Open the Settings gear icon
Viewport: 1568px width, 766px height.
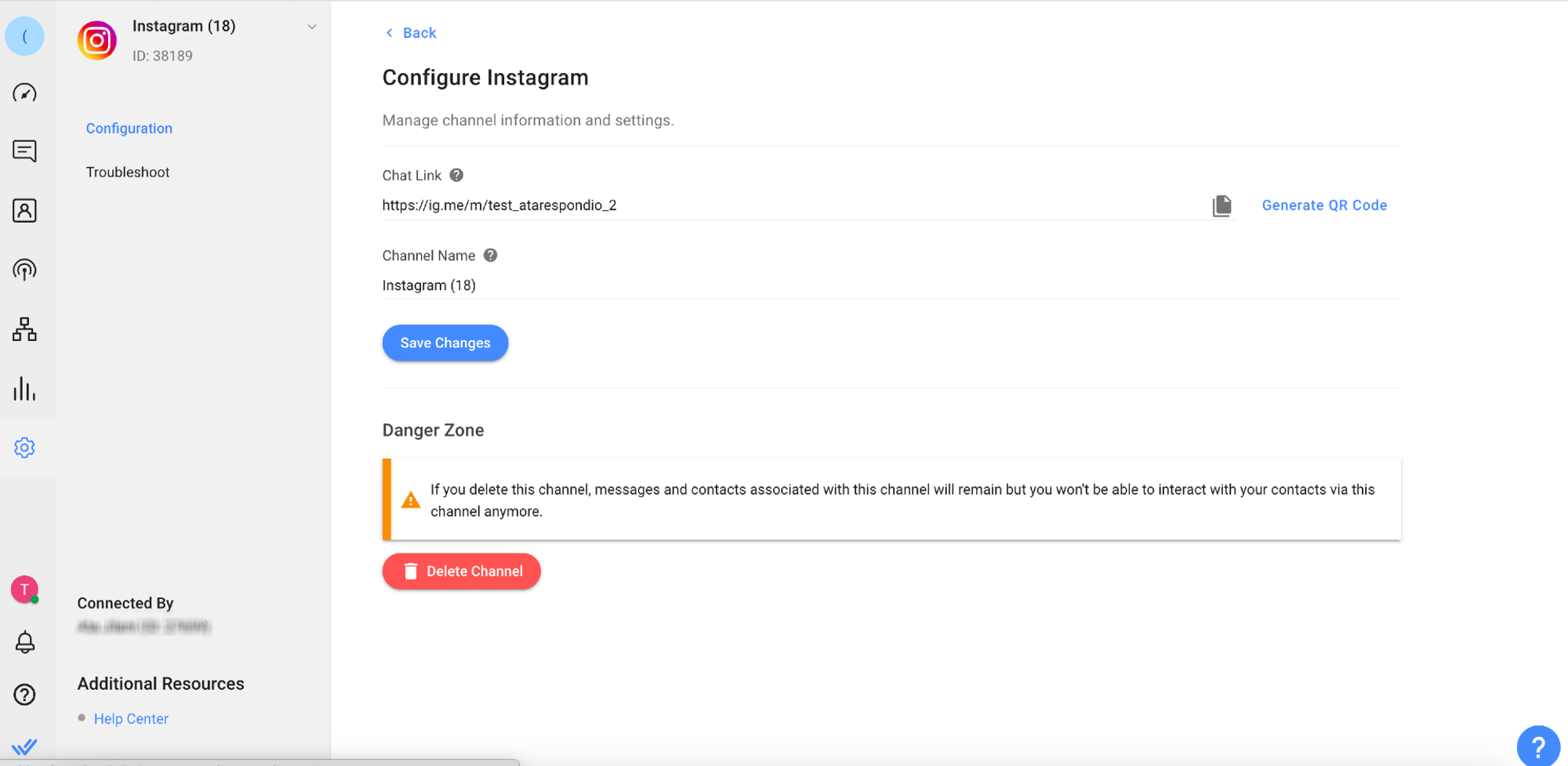tap(24, 448)
